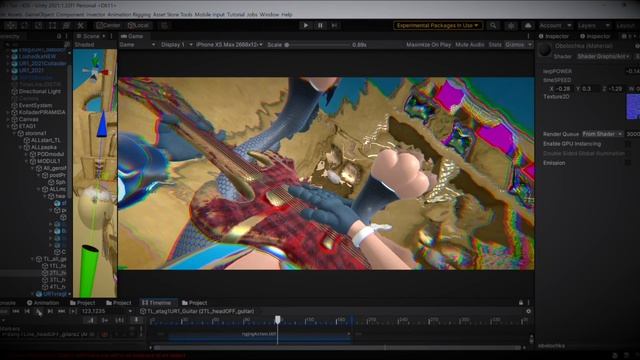This screenshot has height=360, width=640.
Task: Play the Timeline preview
Action: [x=38, y=311]
